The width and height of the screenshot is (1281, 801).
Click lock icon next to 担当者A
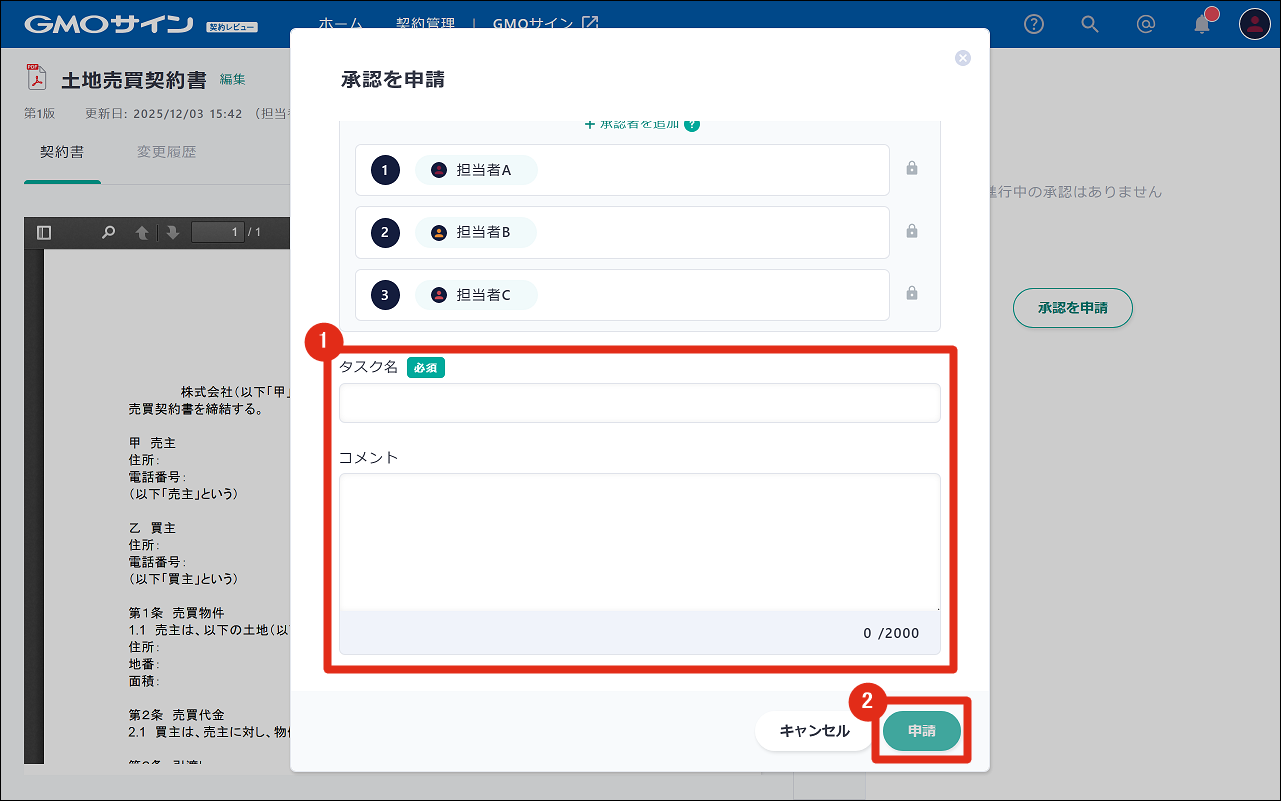click(x=912, y=169)
